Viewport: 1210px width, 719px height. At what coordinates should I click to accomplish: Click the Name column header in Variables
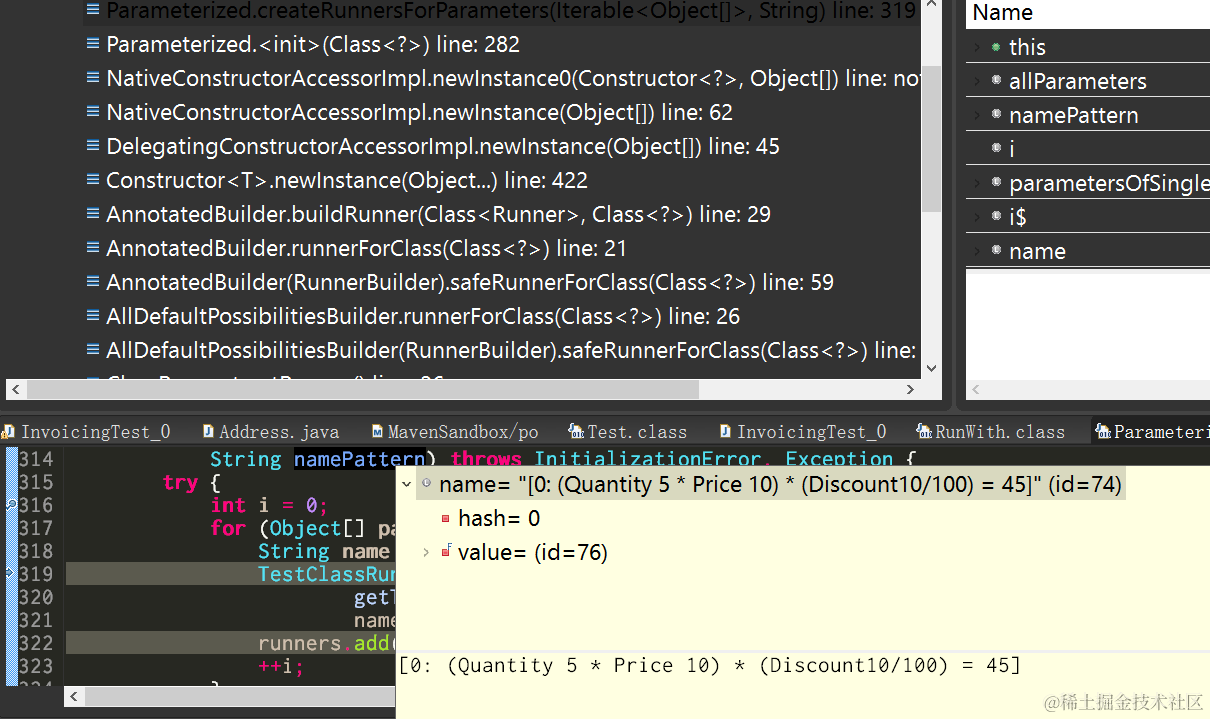pos(1088,13)
